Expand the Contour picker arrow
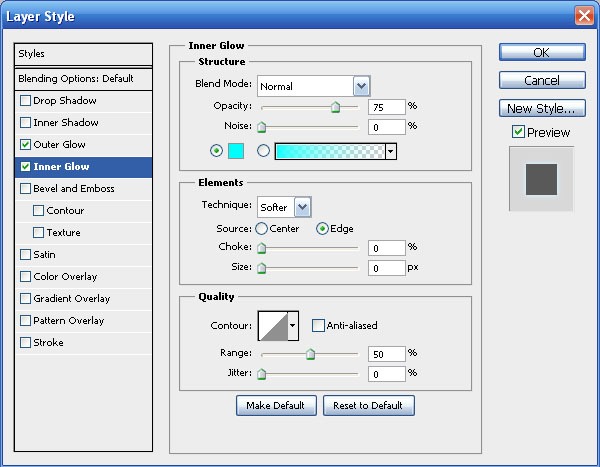The image size is (600, 467). click(x=293, y=325)
